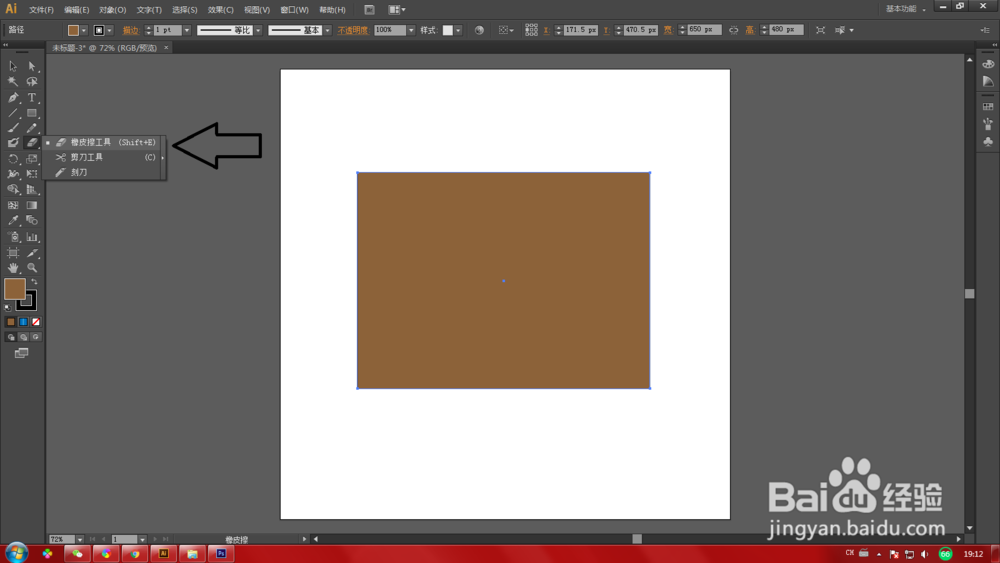Select the Pen tool
The width and height of the screenshot is (1000, 563).
click(x=13, y=98)
